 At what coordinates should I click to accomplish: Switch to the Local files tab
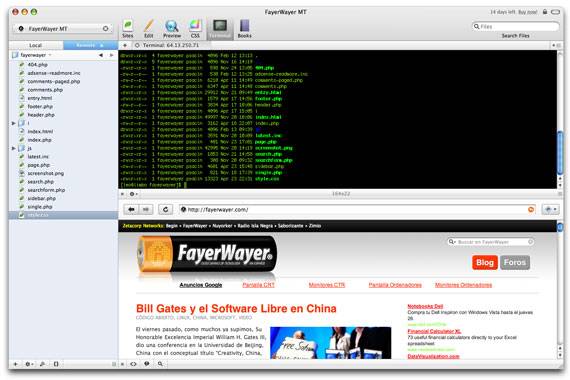pyautogui.click(x=36, y=45)
